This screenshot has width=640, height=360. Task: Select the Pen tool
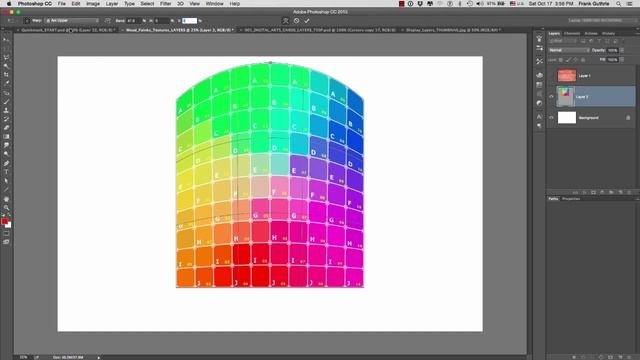[x=6, y=163]
